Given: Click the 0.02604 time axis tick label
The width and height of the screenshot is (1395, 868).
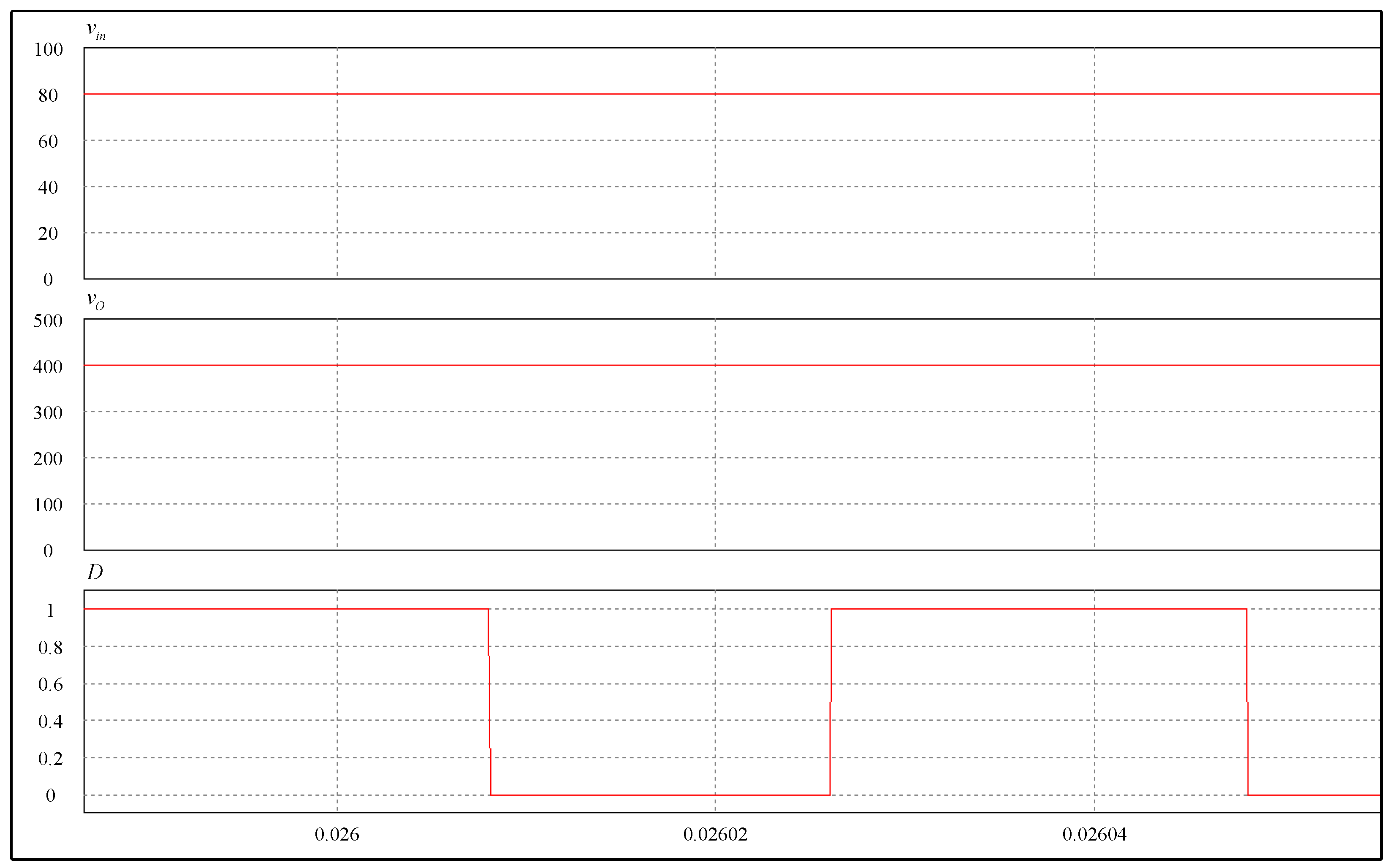Looking at the screenshot, I should [1094, 834].
